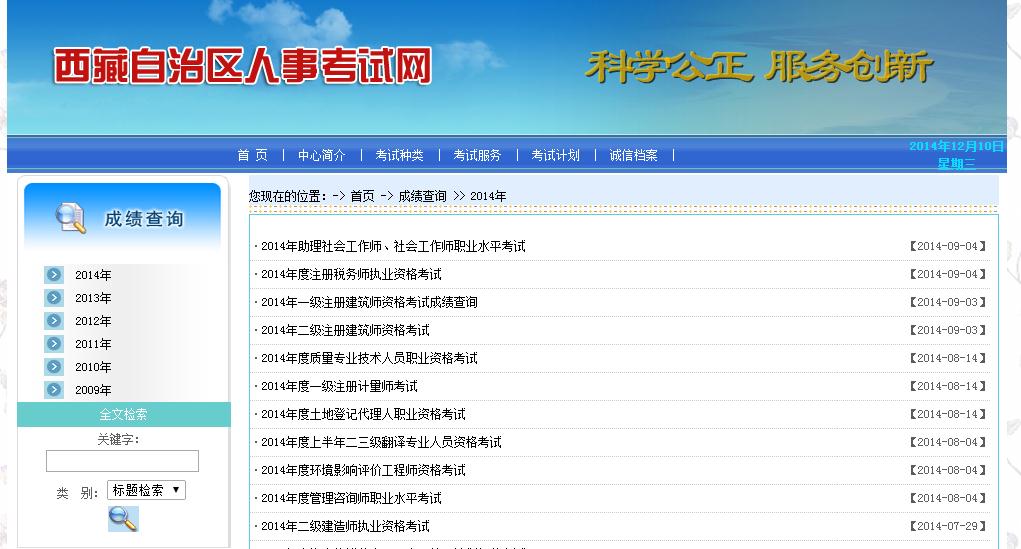Image resolution: width=1021 pixels, height=549 pixels.
Task: Focus the 关键字 keyword input field
Action: [122, 461]
